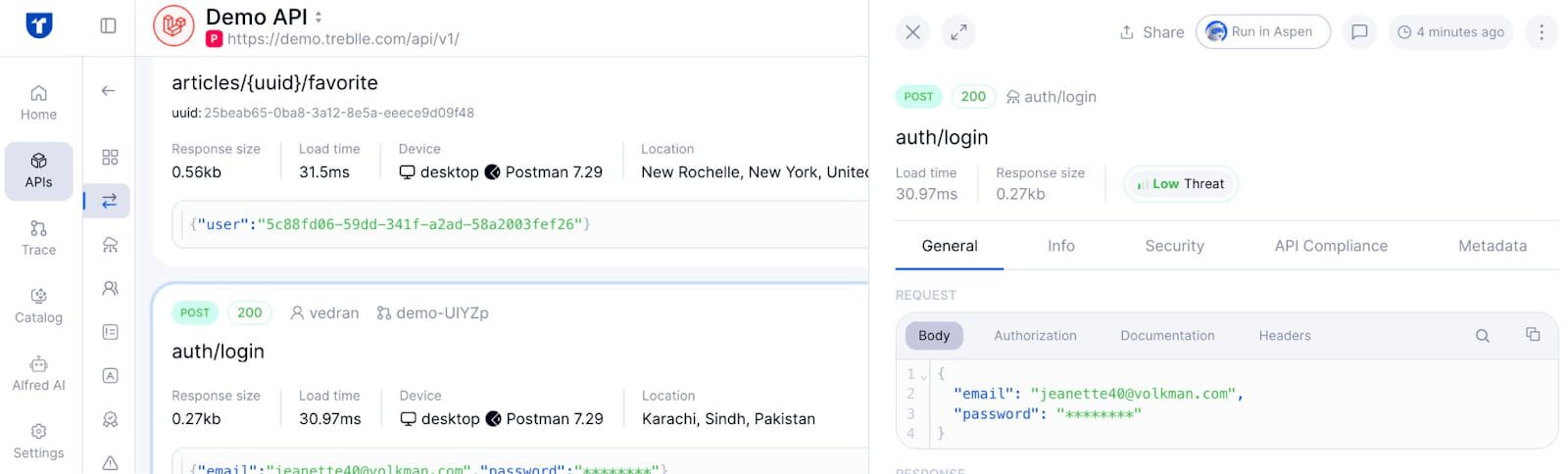Screen dimensions: 1568x474
Task: Switch to the API Compliance tab
Action: 1331,246
